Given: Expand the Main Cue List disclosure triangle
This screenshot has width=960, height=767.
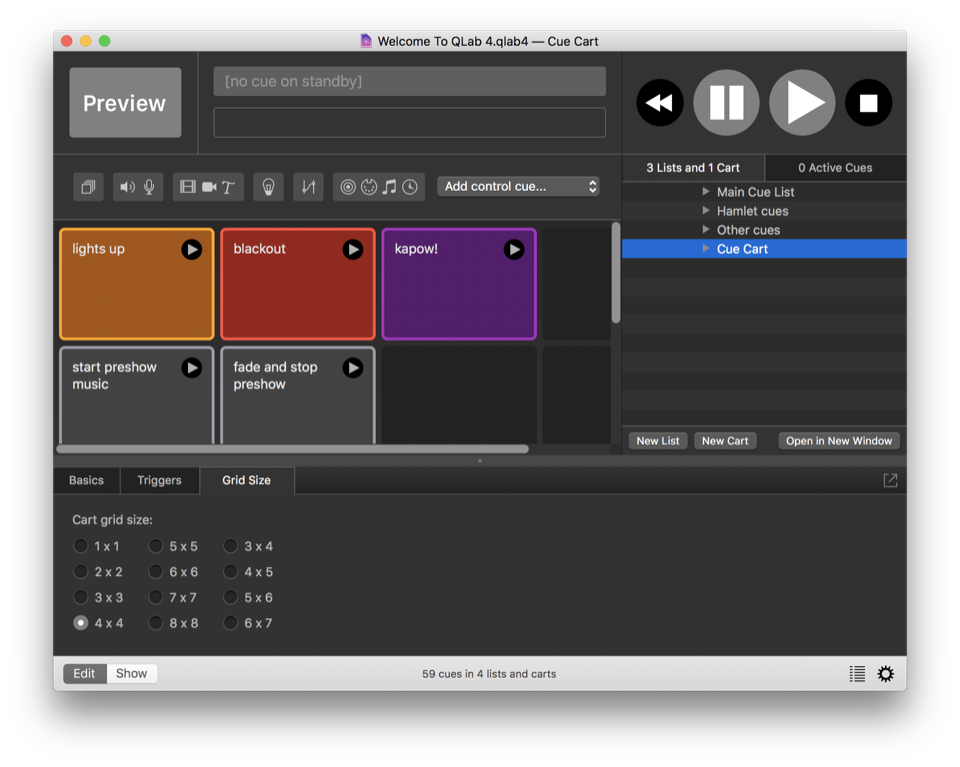Looking at the screenshot, I should point(706,192).
